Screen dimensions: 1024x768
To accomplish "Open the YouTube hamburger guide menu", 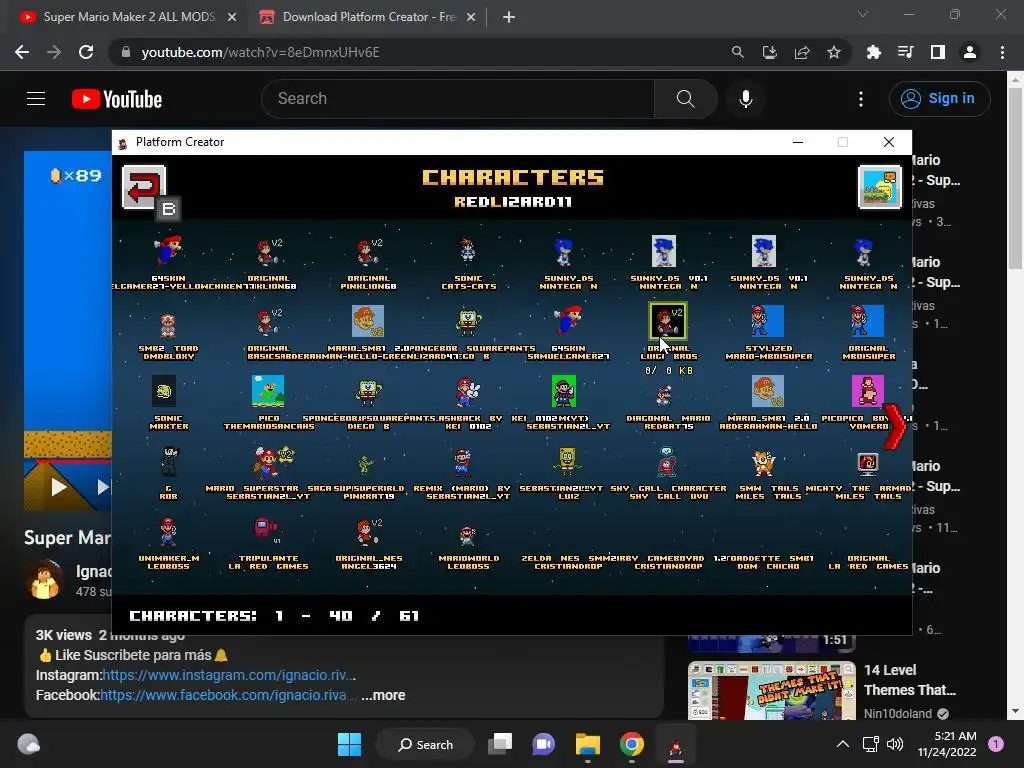I will tap(36, 99).
